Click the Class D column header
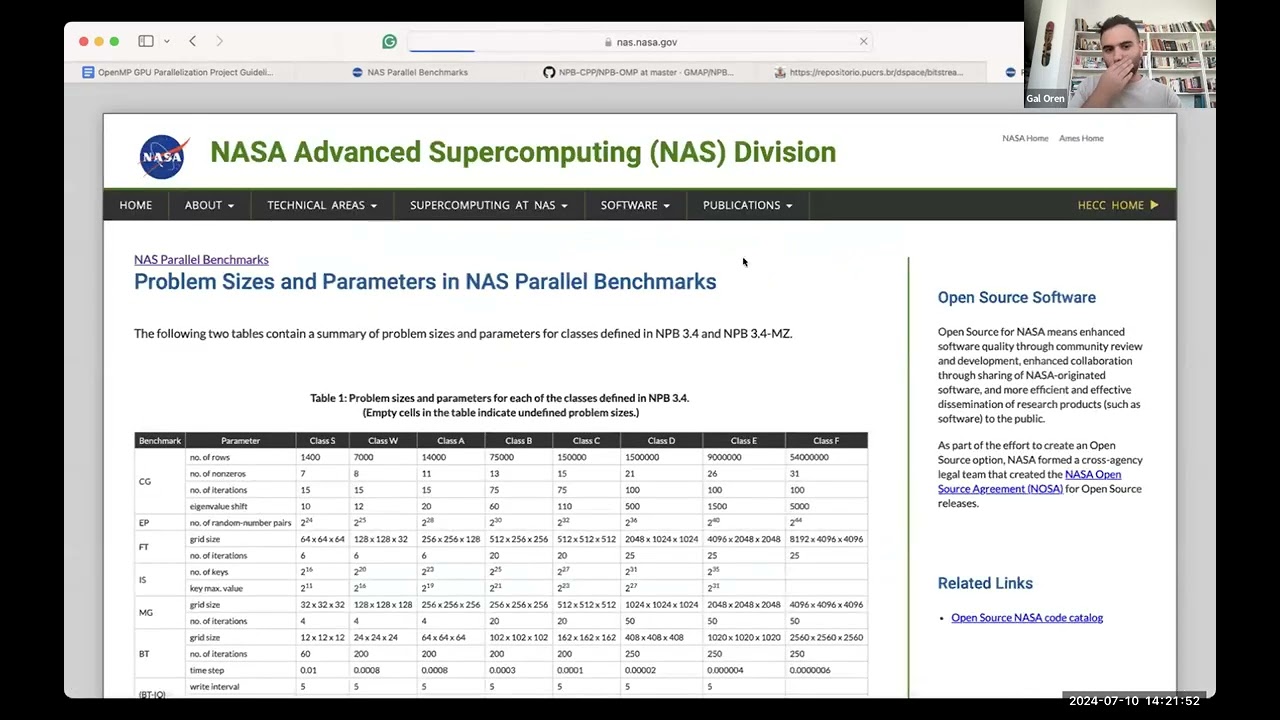The width and height of the screenshot is (1280, 720). 661,440
